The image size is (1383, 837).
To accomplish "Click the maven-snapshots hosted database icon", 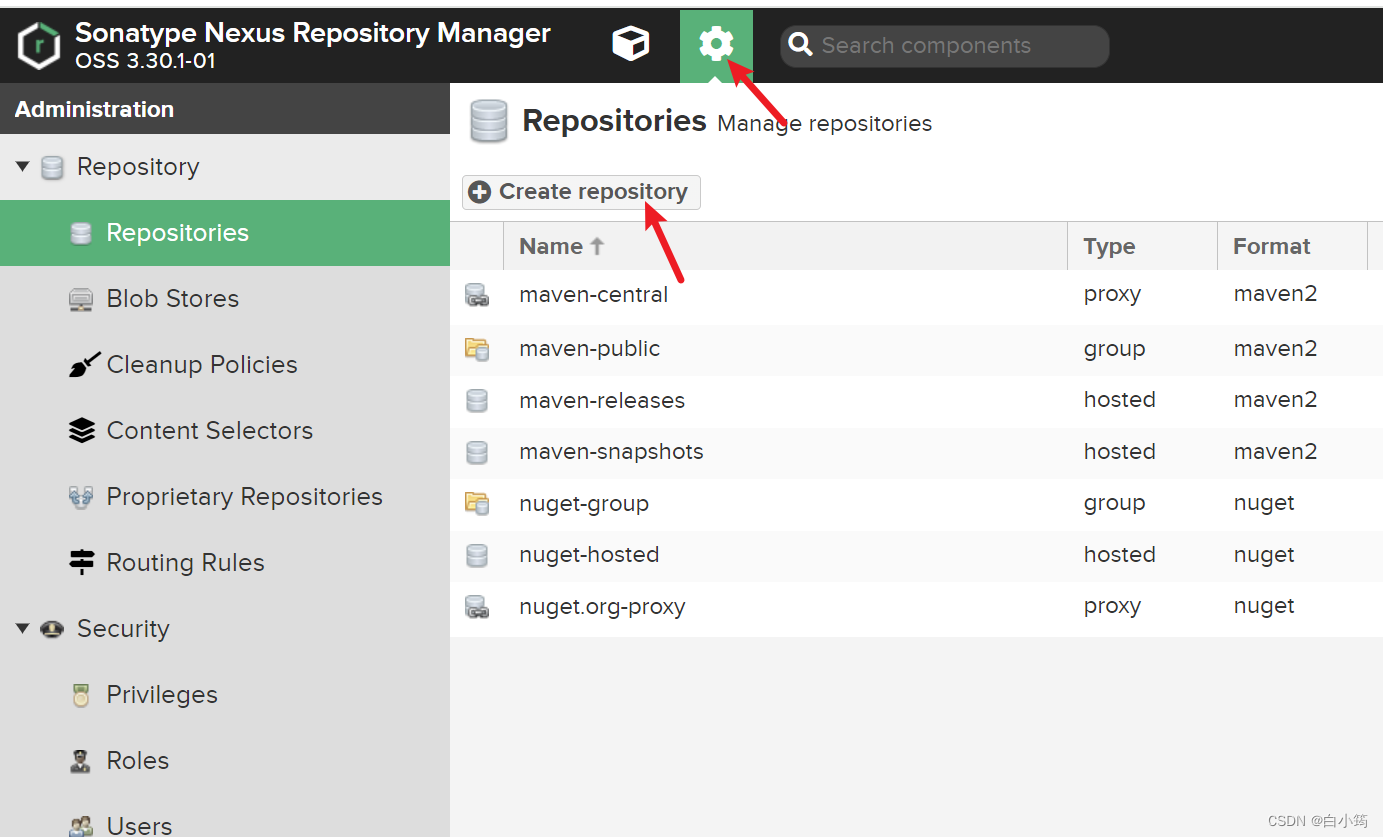I will pyautogui.click(x=477, y=452).
